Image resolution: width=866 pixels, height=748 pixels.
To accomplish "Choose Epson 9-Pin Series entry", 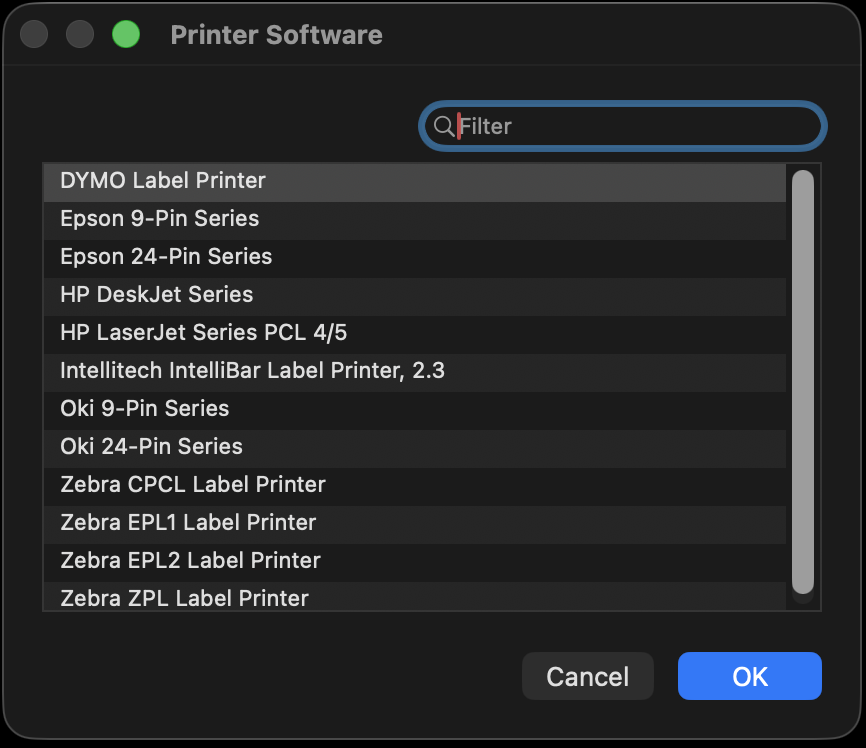I will 159,219.
